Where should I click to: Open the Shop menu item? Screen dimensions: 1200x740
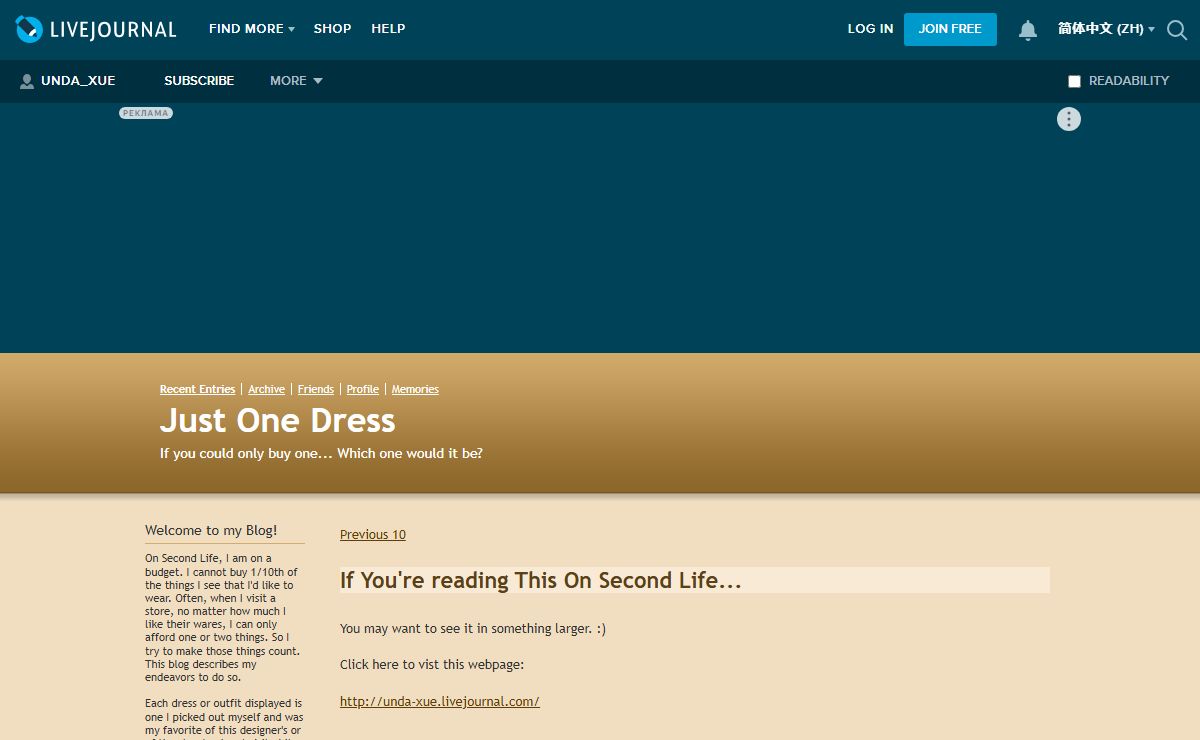coord(332,29)
